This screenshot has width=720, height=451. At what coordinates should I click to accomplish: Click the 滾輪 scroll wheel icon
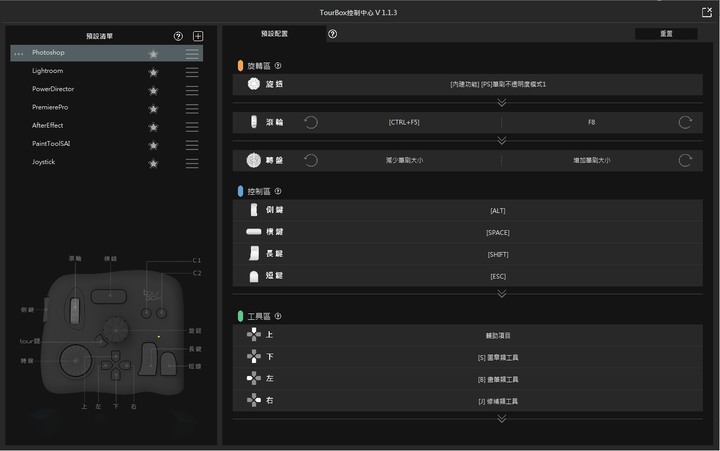coord(253,122)
